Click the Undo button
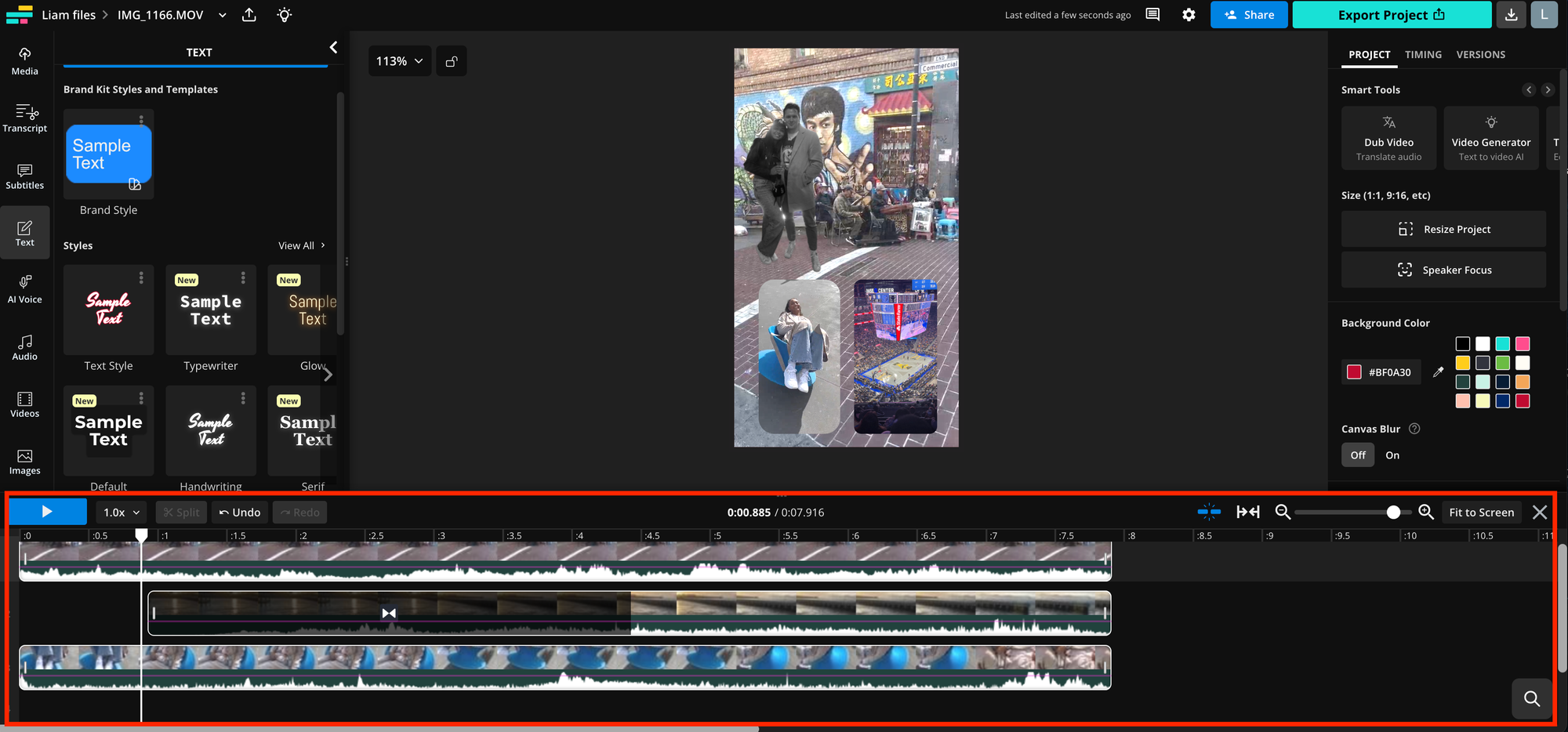This screenshot has height=732, width=1568. 239,512
